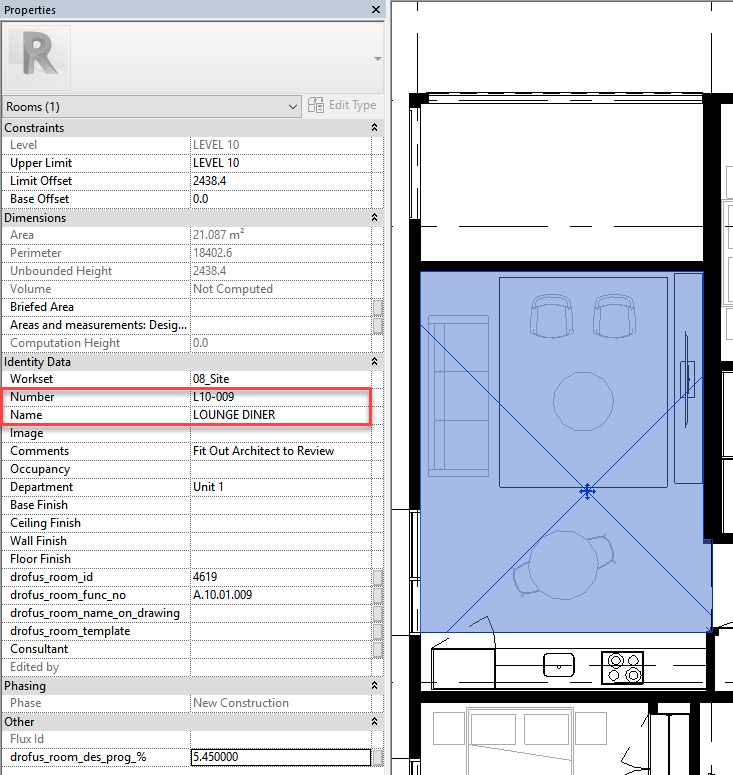The image size is (733, 775).
Task: Click the Limit Offset value field
Action: (279, 181)
